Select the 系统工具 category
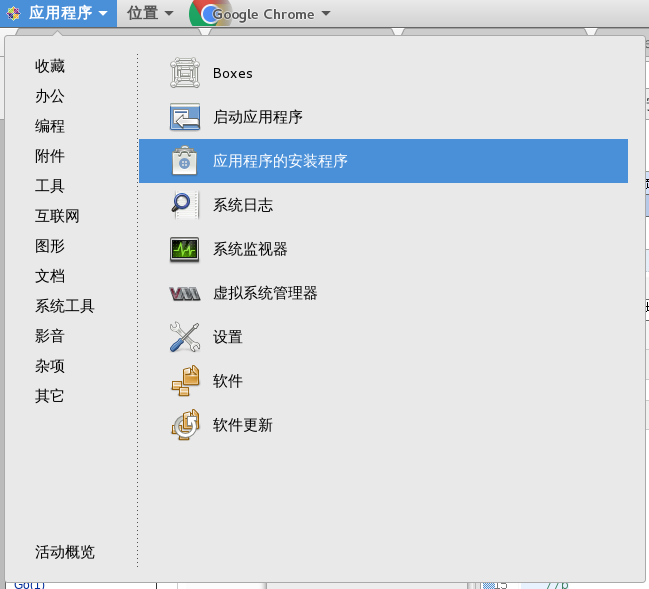This screenshot has width=649, height=589. tap(65, 306)
